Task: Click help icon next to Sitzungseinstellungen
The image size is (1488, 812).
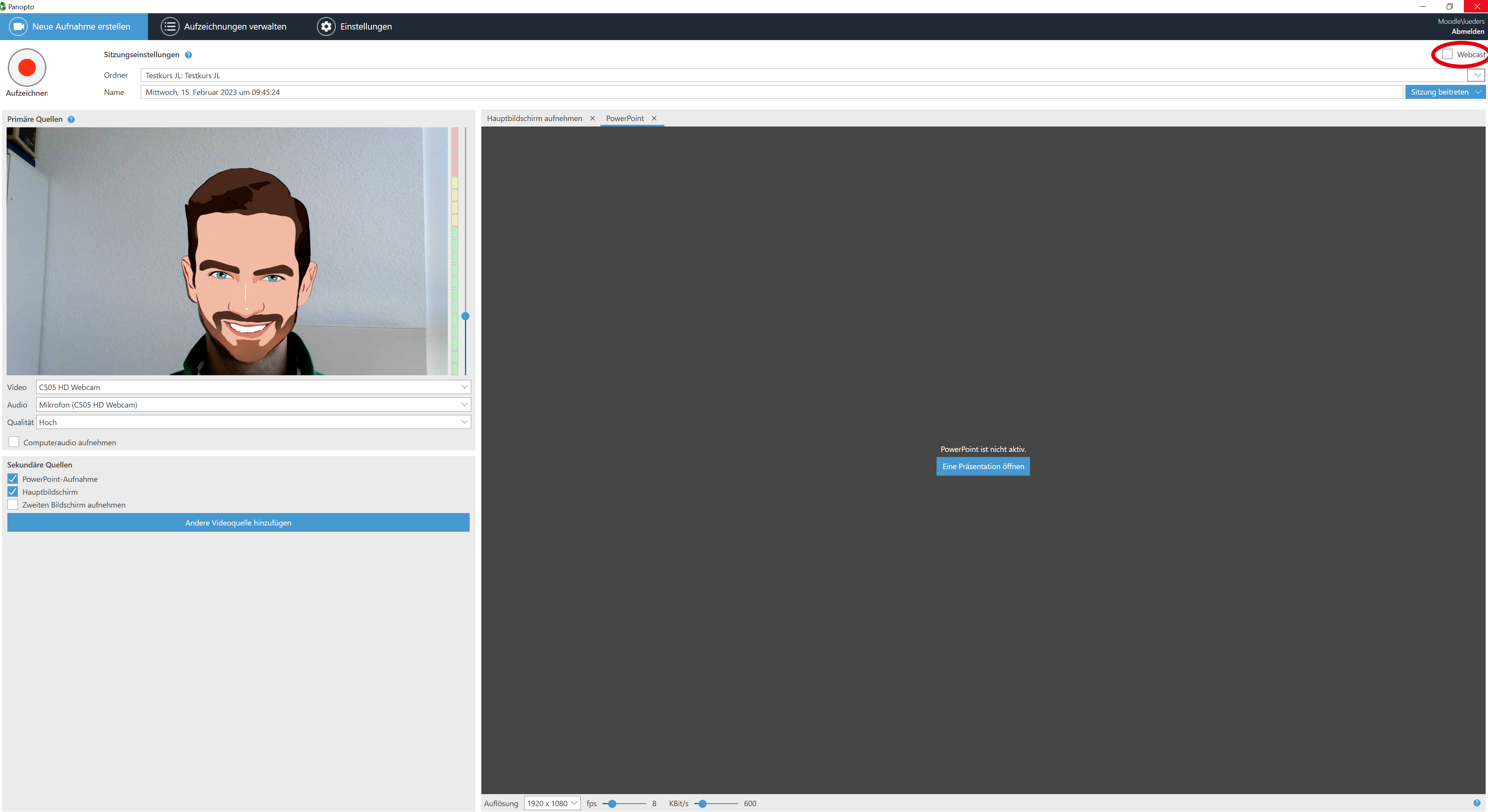Action: tap(188, 55)
